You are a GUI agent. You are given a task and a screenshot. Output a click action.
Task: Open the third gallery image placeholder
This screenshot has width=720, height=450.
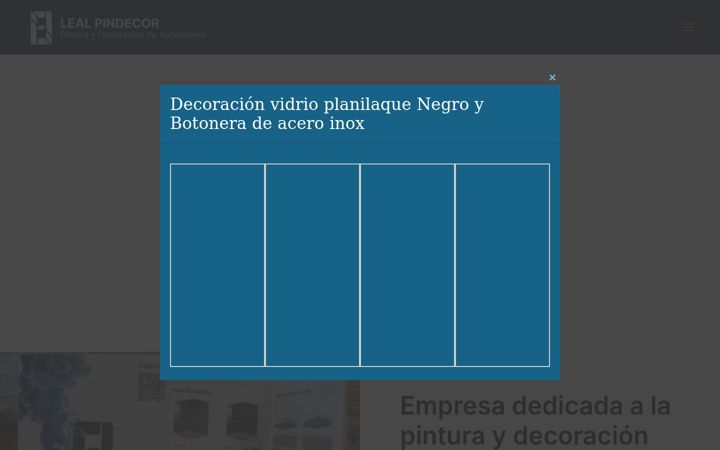click(407, 265)
